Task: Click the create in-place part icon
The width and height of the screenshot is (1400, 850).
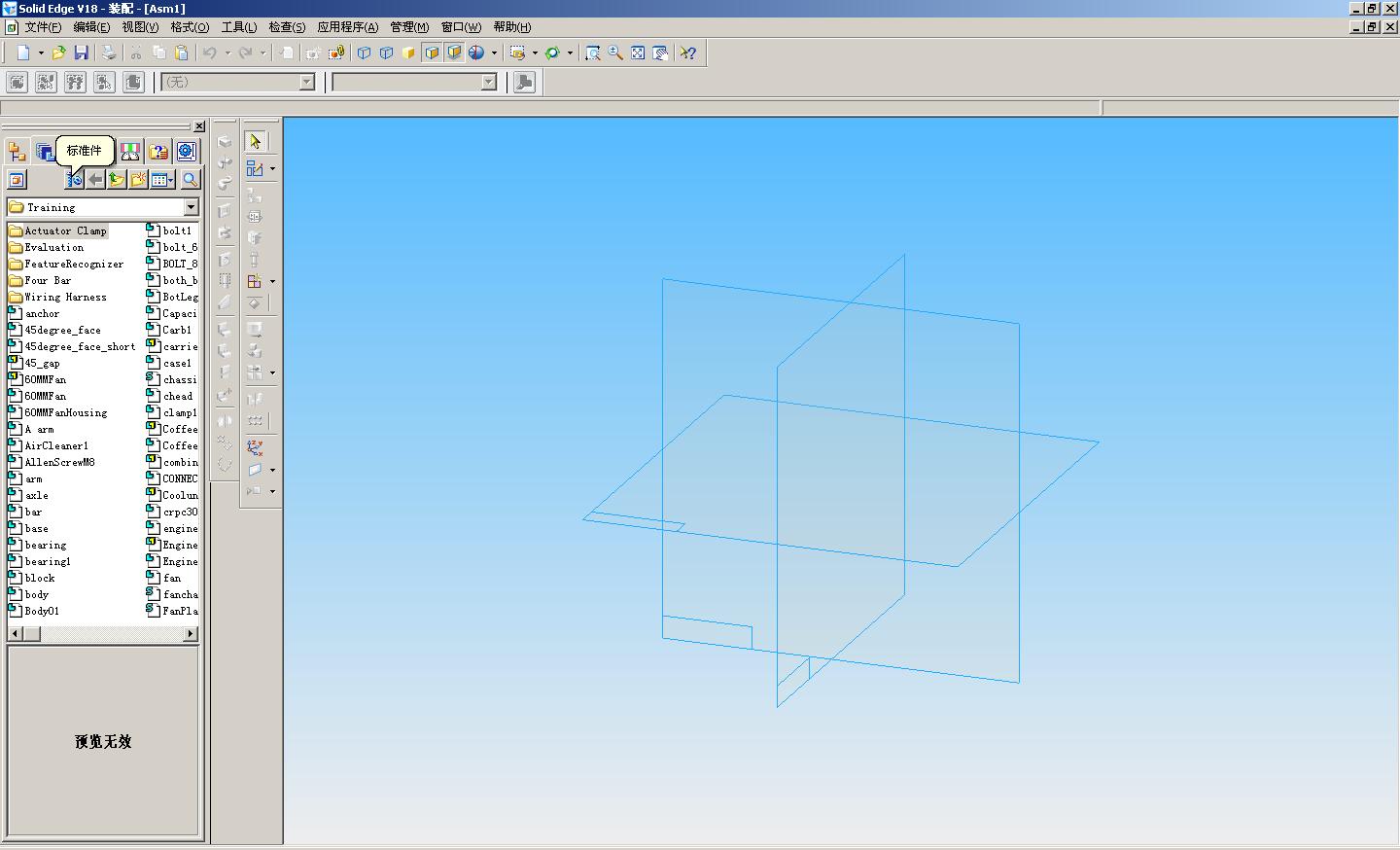Action: coord(255,168)
